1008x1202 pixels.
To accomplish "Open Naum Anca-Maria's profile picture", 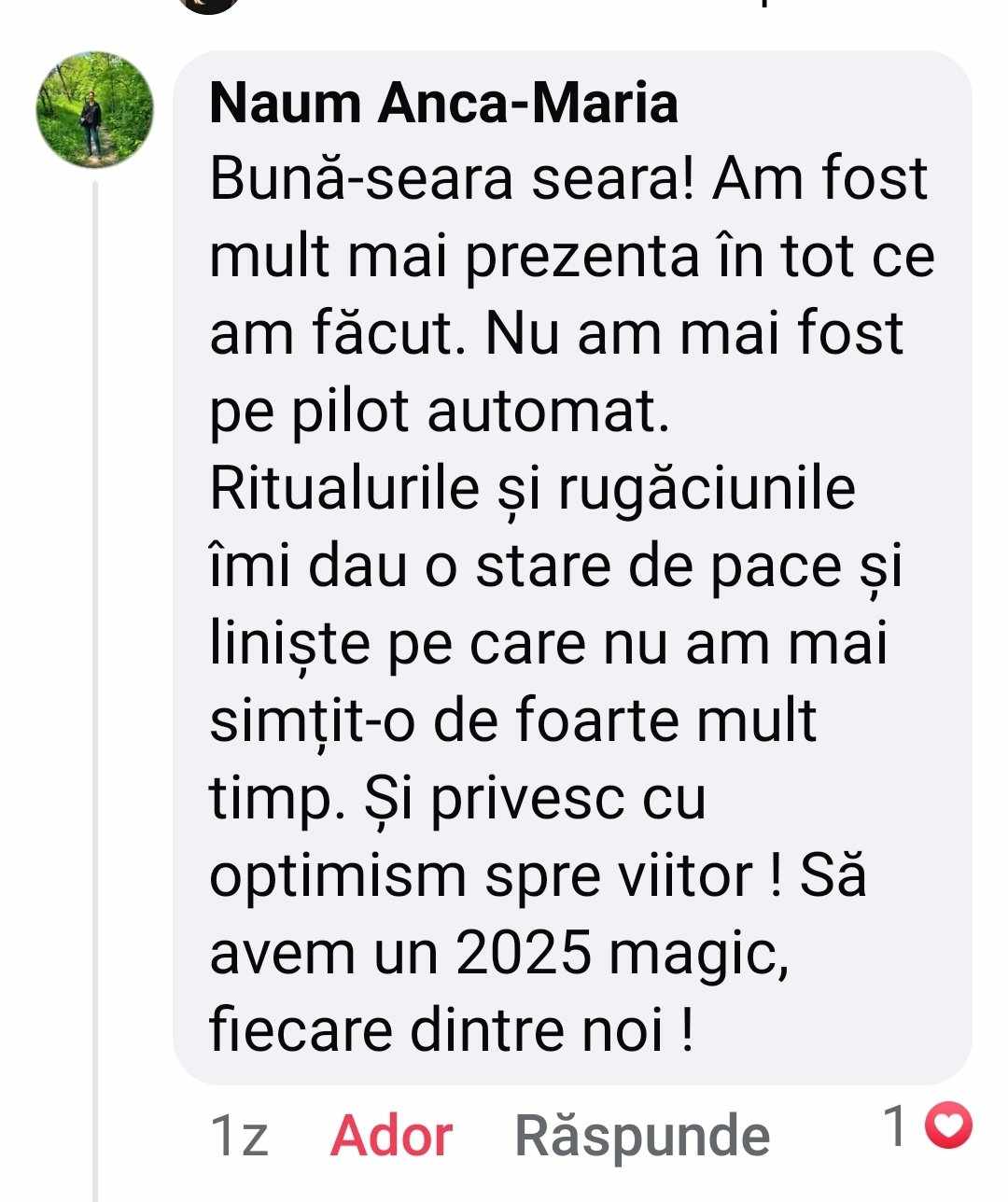I will click(94, 110).
